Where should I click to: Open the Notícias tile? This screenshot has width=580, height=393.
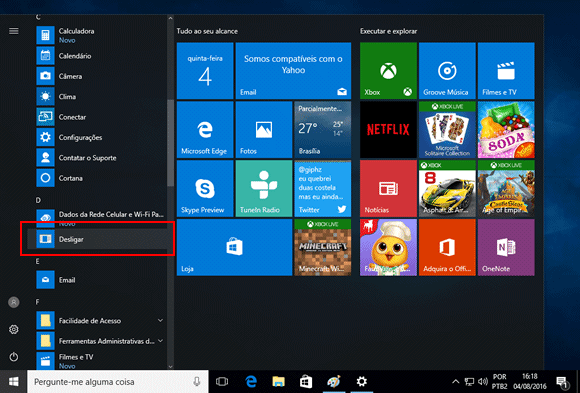point(388,188)
